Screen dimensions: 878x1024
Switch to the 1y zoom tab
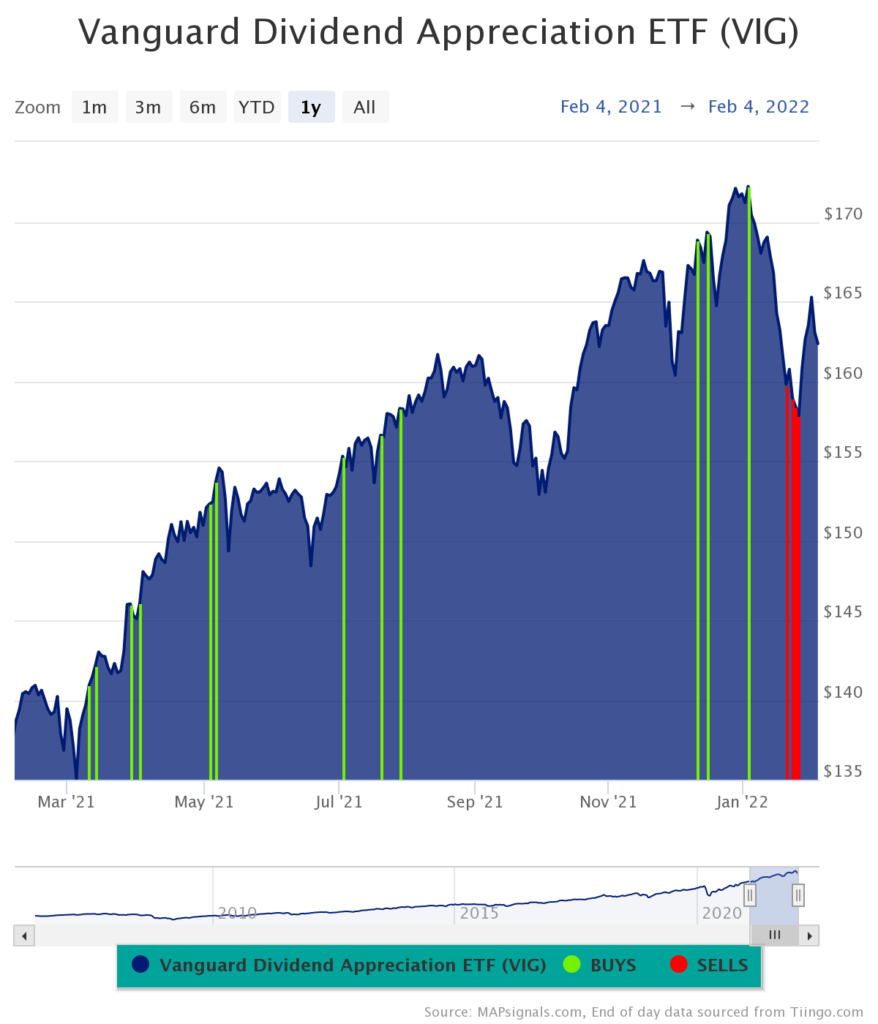coord(311,107)
